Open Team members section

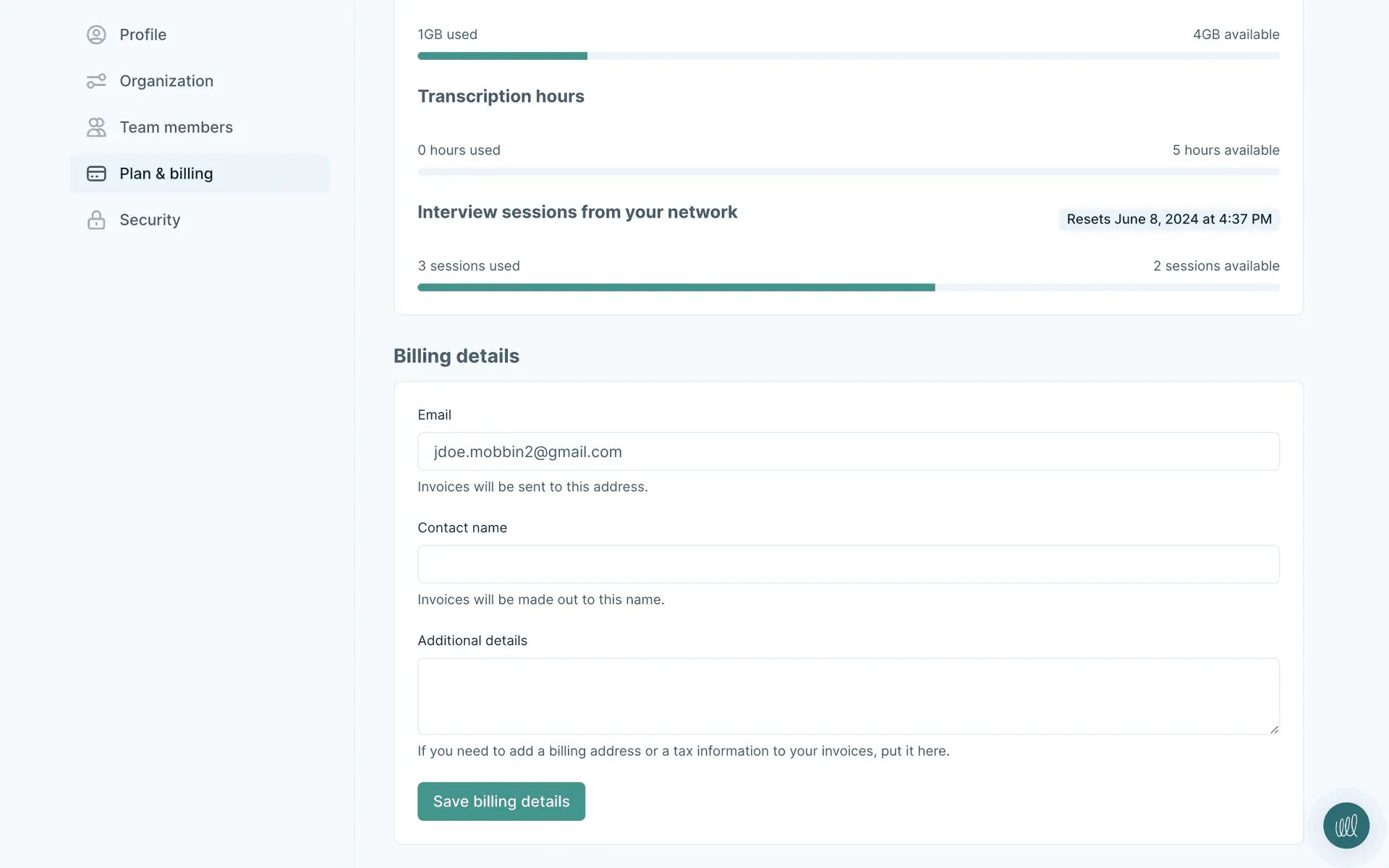176,127
